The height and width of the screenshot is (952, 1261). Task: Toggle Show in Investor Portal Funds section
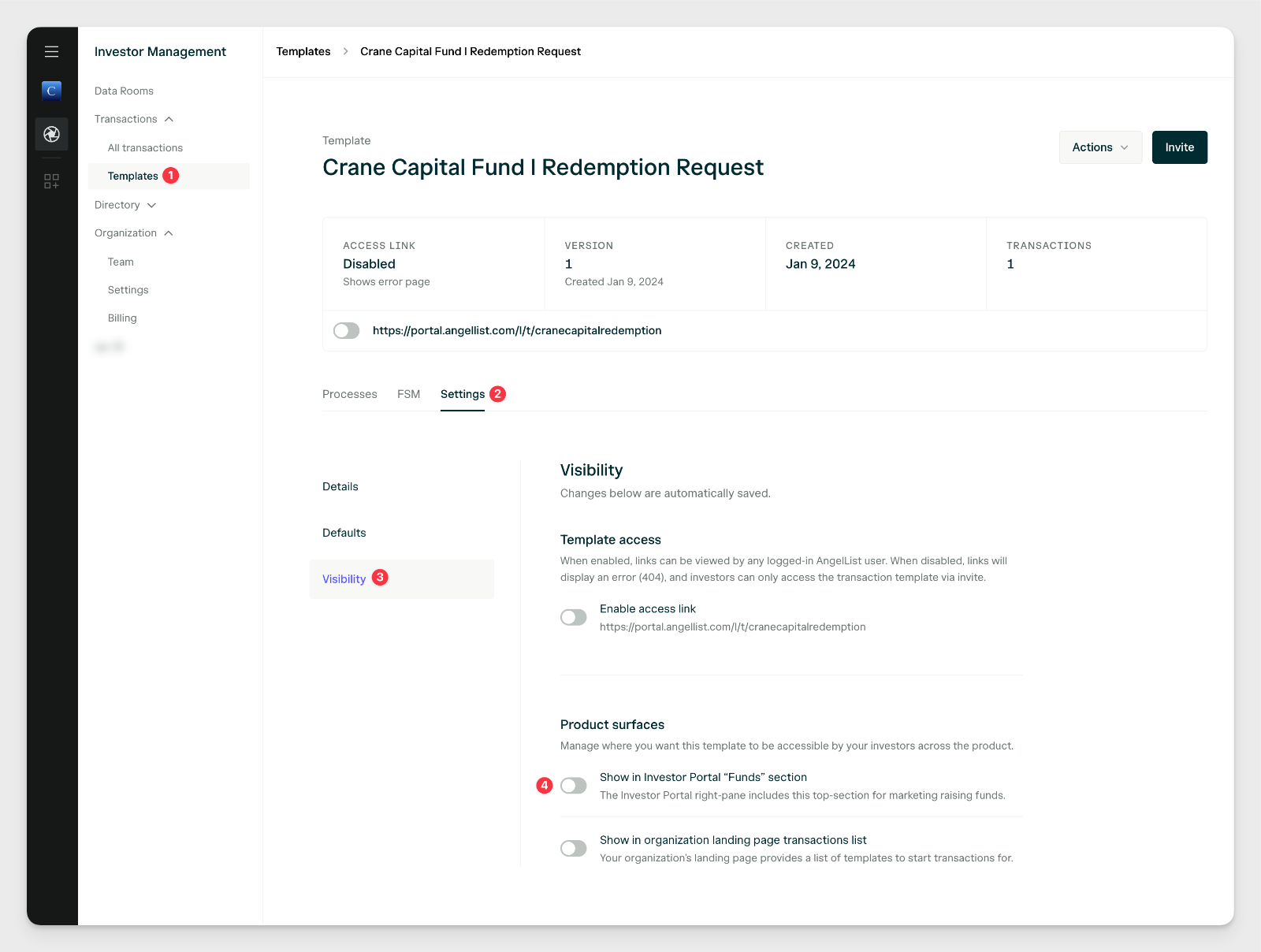click(x=574, y=786)
